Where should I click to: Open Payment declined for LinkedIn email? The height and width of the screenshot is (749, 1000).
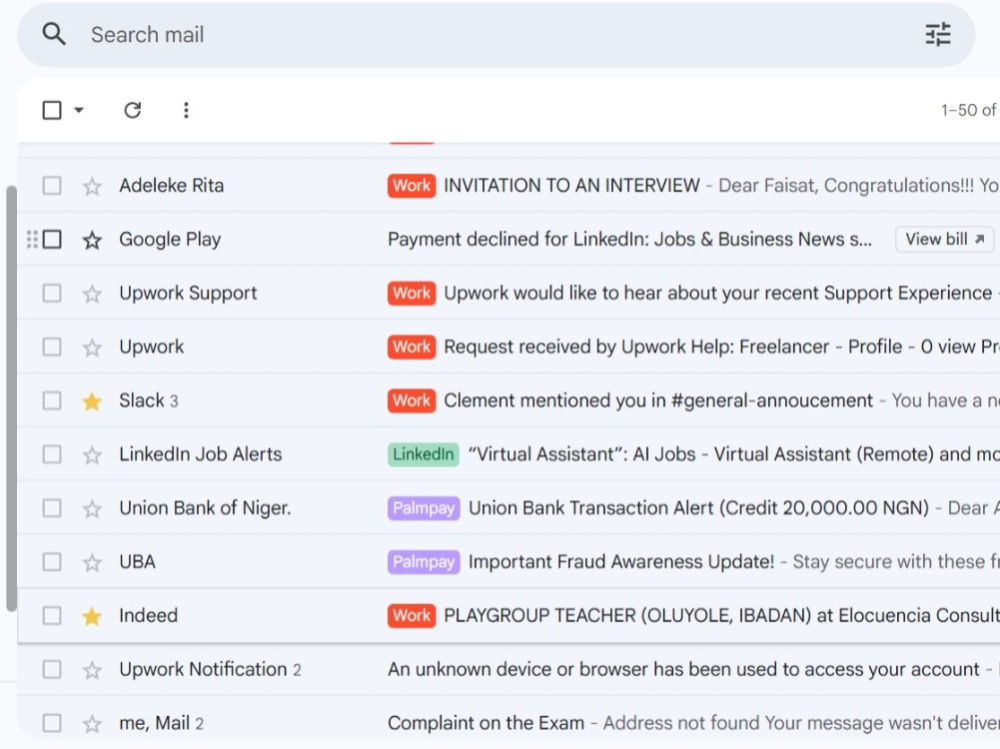[629, 239]
